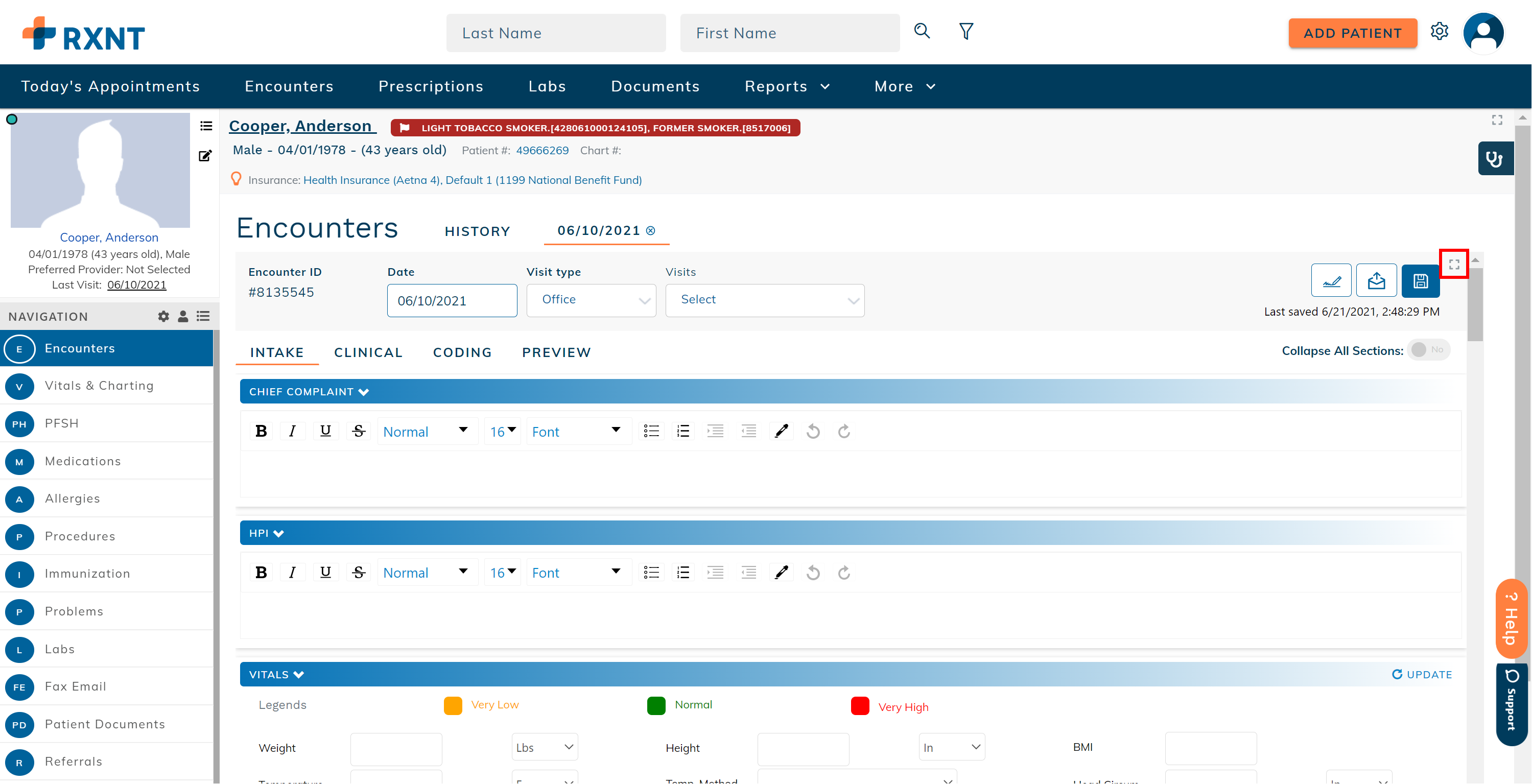Open Navigation settings gear icon
This screenshot has width=1532, height=784.
coord(163,317)
